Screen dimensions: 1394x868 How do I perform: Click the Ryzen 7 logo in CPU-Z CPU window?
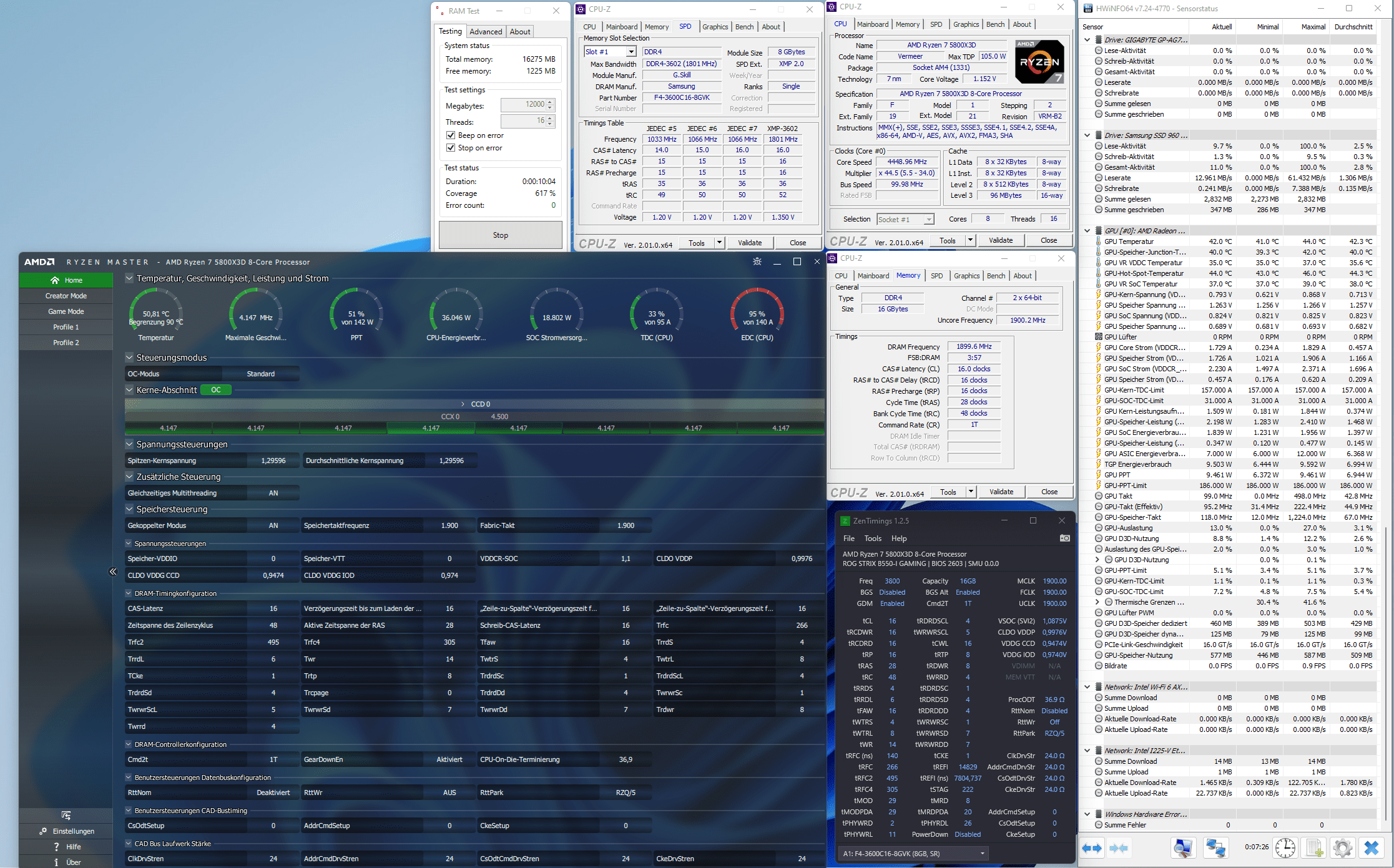pyautogui.click(x=1039, y=62)
